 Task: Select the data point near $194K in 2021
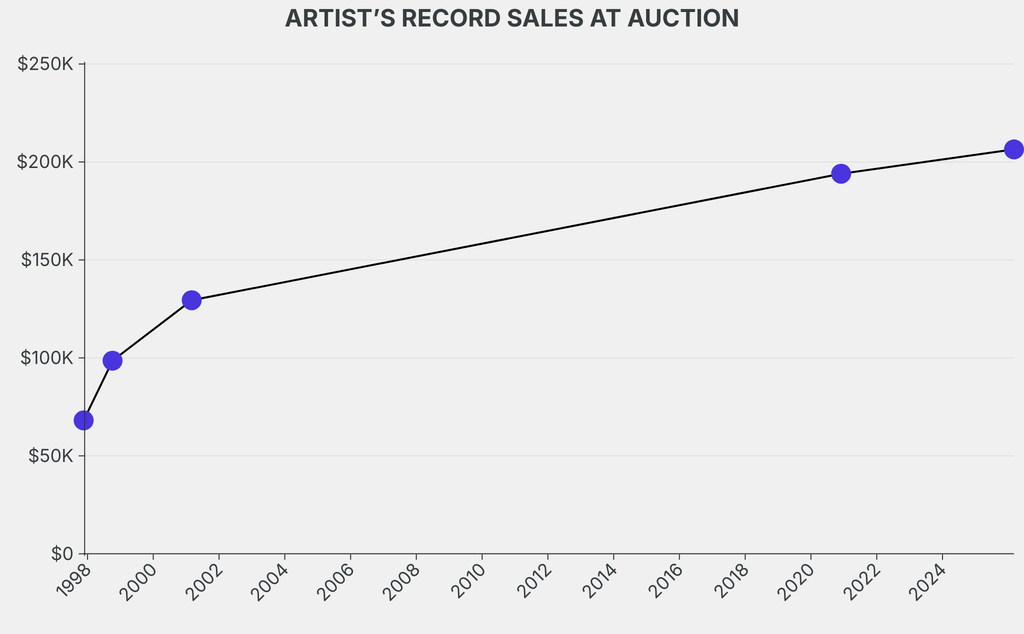coord(841,174)
